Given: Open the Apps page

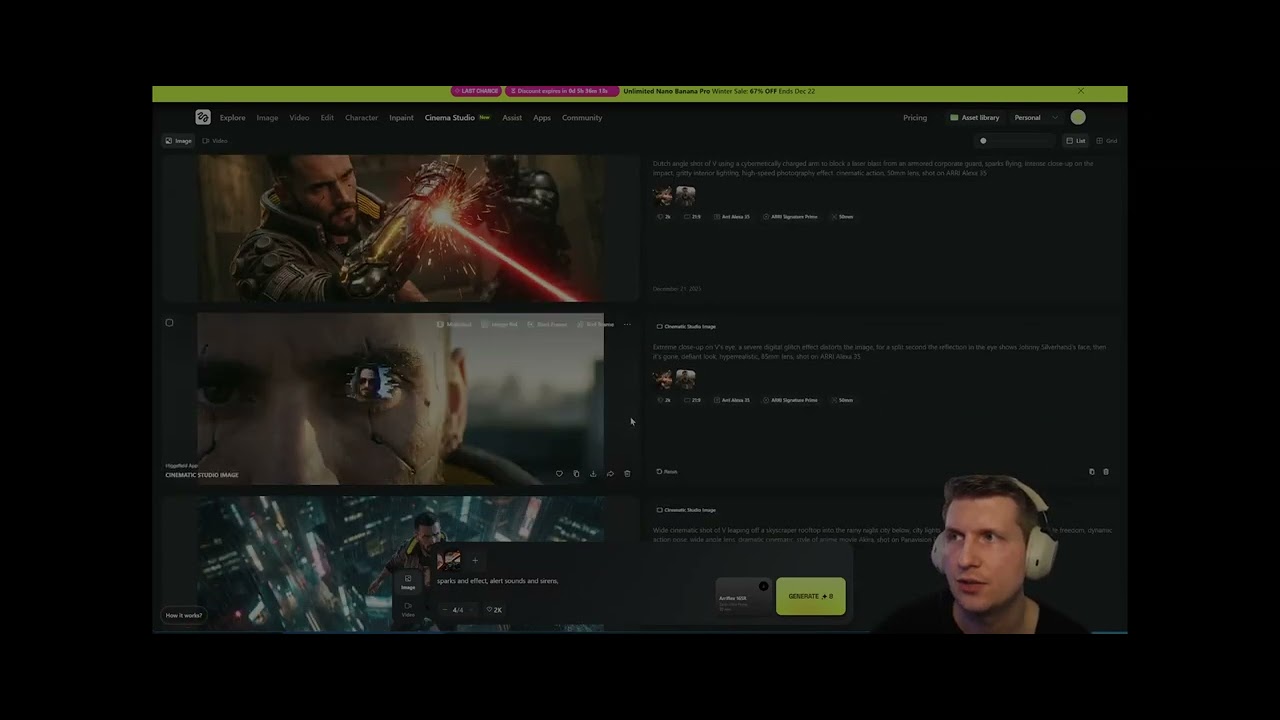Looking at the screenshot, I should click(x=542, y=118).
